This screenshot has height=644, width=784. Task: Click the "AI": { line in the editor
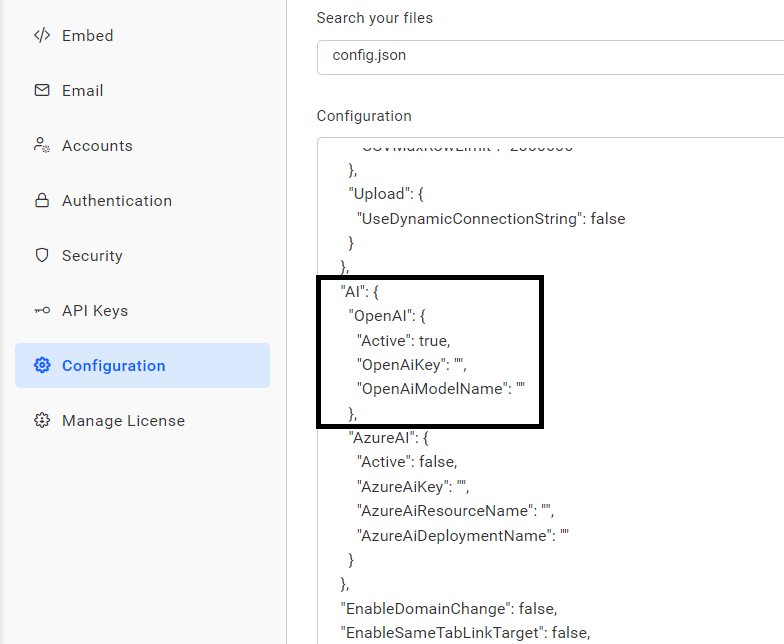tap(360, 292)
